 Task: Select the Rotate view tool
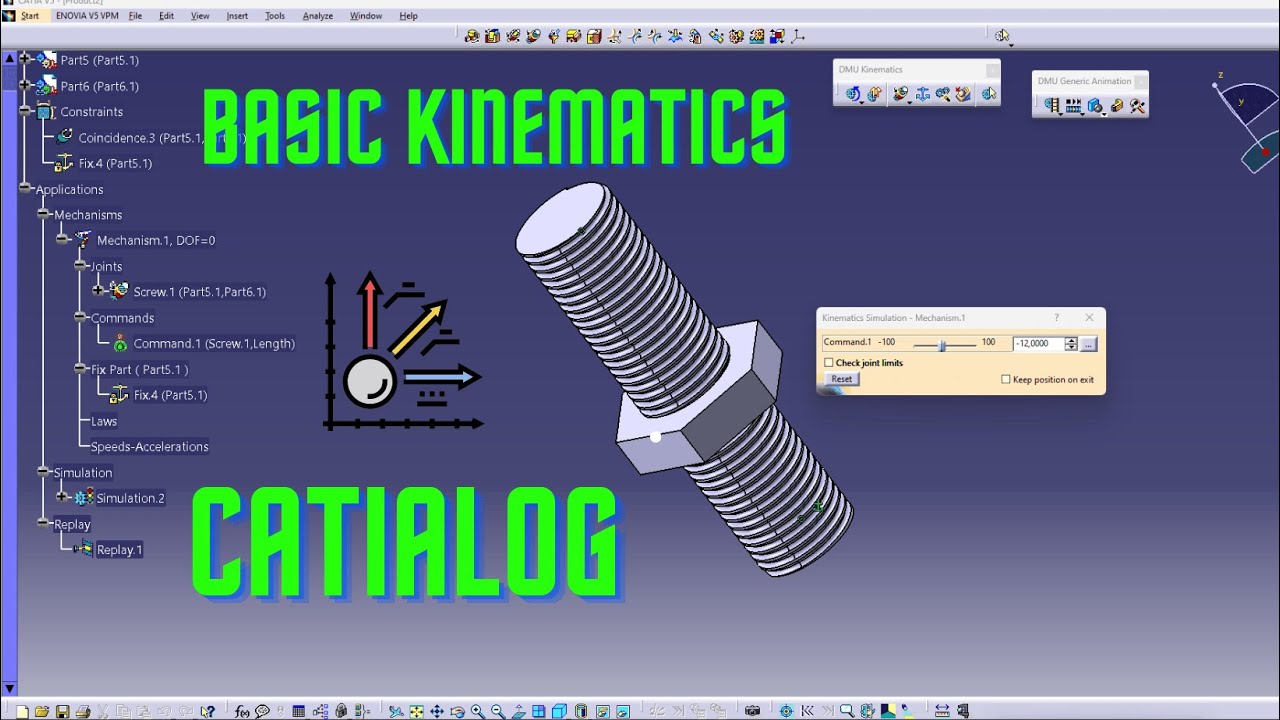pos(457,712)
